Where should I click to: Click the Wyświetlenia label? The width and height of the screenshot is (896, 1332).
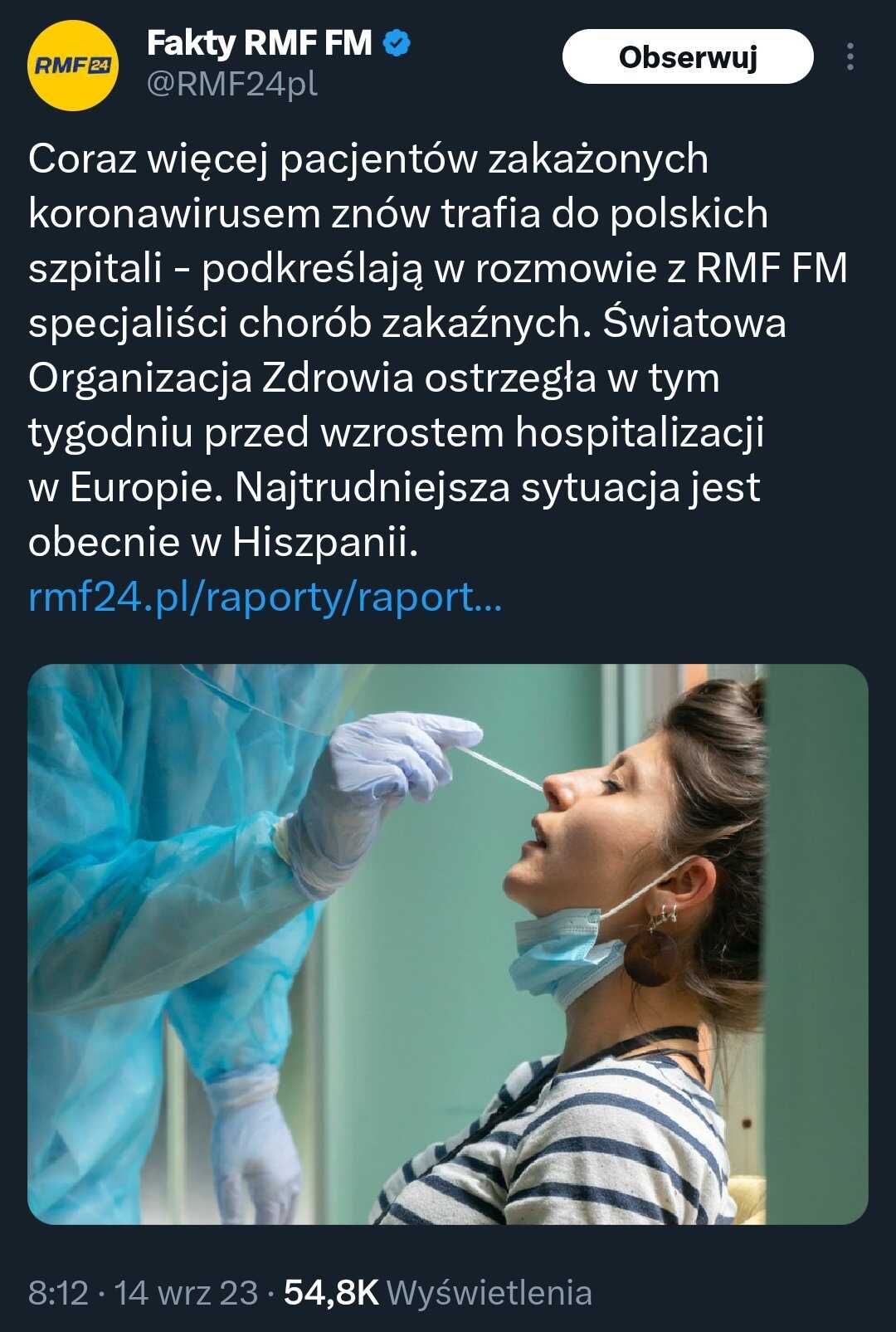(x=489, y=1292)
